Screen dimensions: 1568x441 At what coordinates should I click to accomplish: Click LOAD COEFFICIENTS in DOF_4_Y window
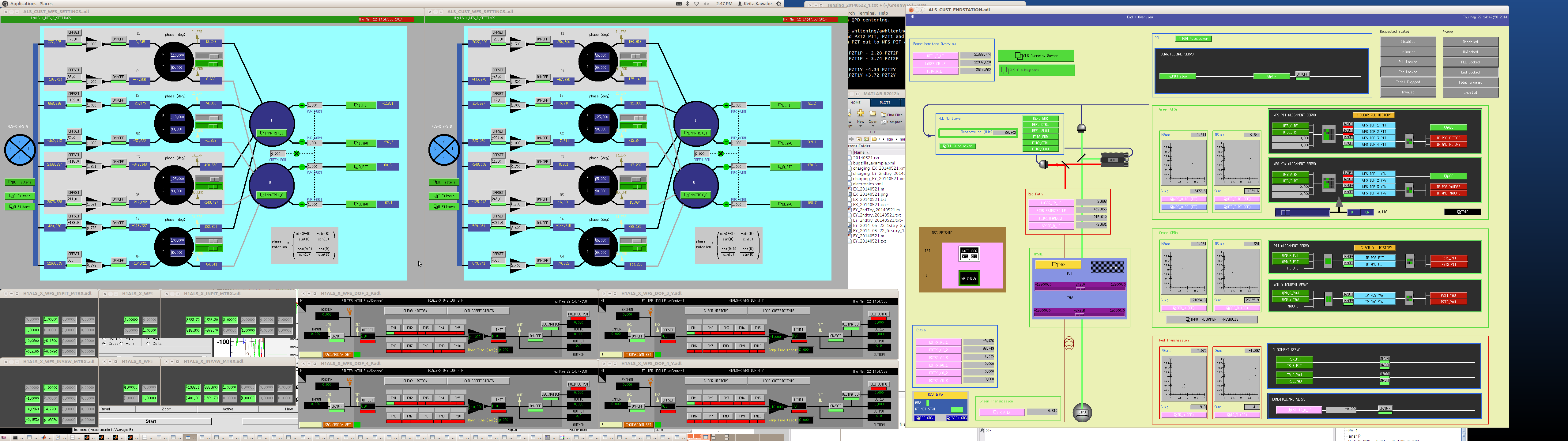[778, 381]
